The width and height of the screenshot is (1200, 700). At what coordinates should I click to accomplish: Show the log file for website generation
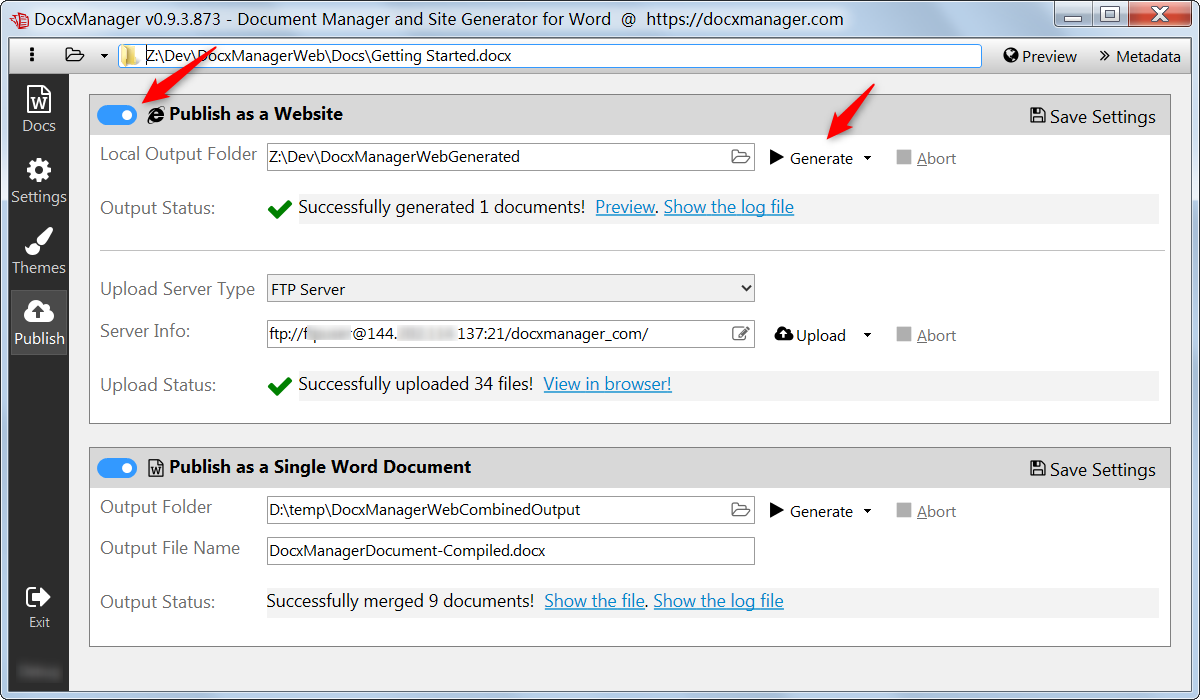(x=728, y=207)
